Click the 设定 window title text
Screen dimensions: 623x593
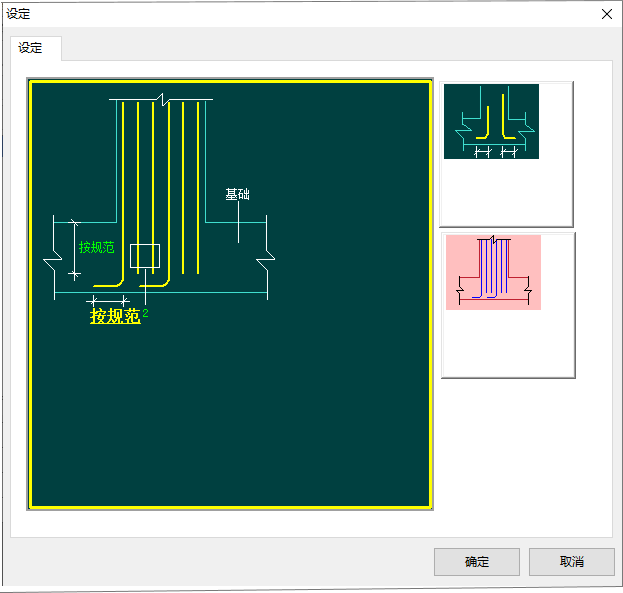tap(18, 14)
